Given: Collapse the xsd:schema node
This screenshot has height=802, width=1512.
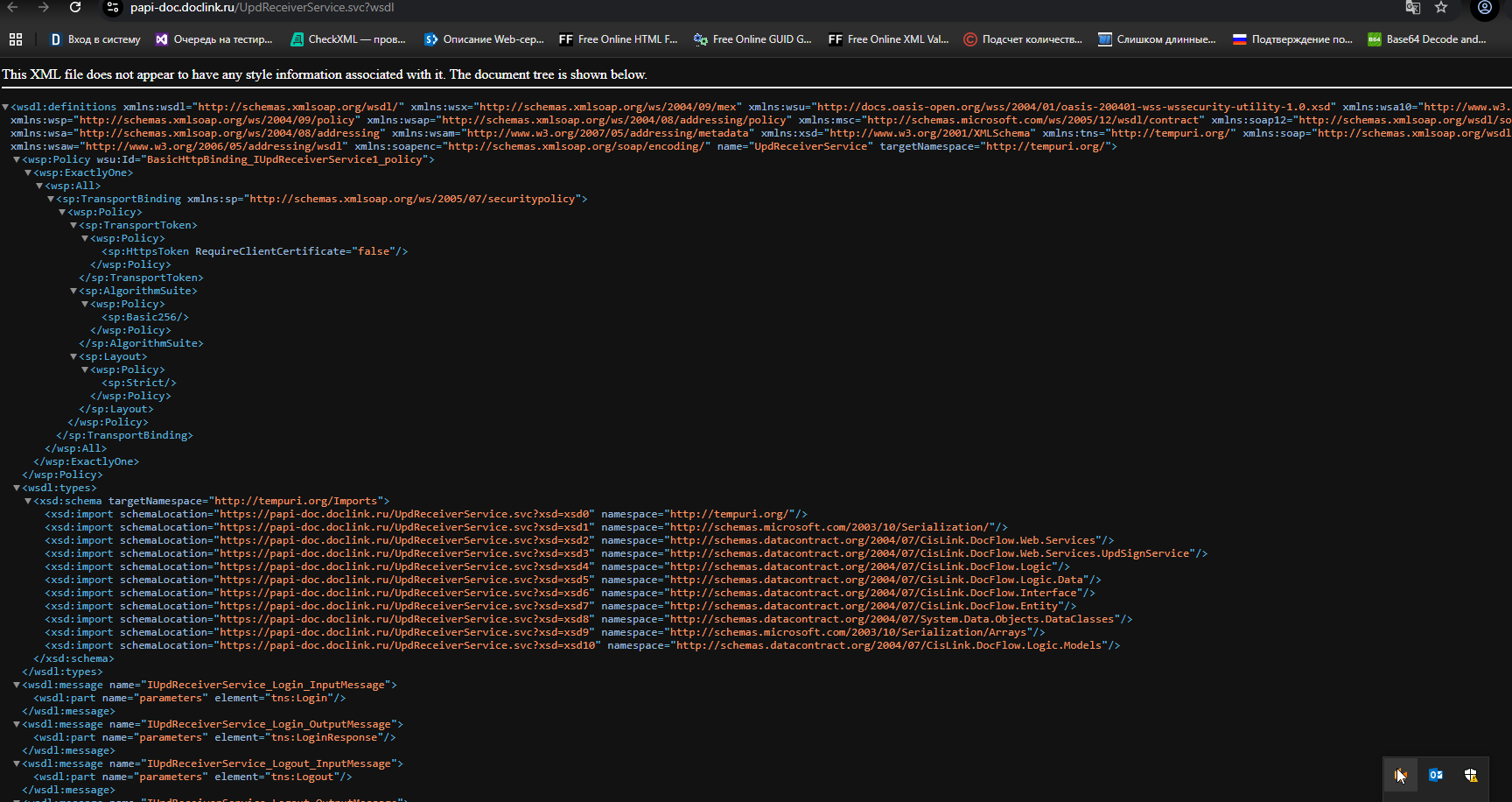Looking at the screenshot, I should pyautogui.click(x=28, y=501).
